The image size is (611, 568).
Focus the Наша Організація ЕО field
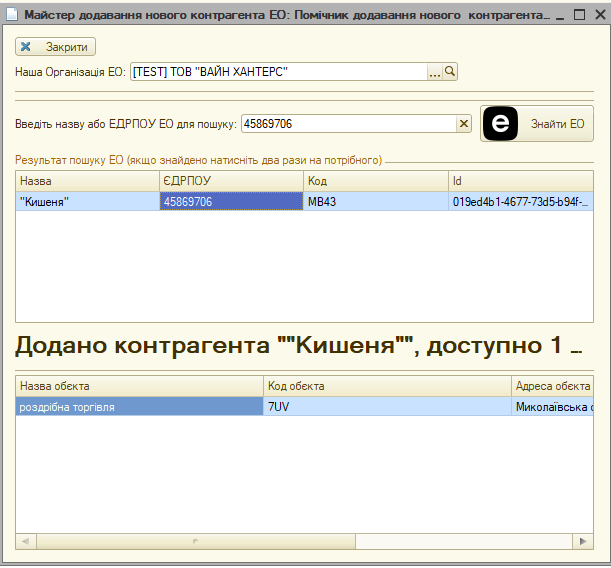click(x=279, y=72)
